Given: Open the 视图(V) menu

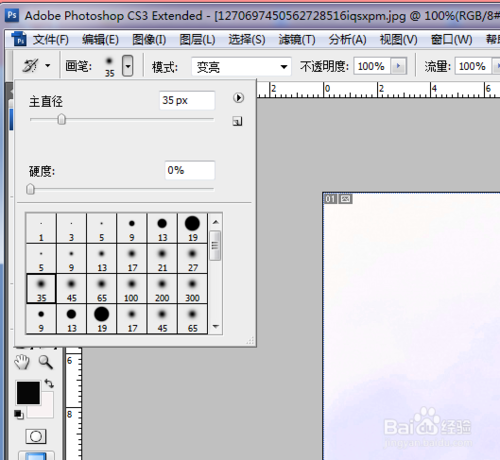Looking at the screenshot, I should coord(399,40).
